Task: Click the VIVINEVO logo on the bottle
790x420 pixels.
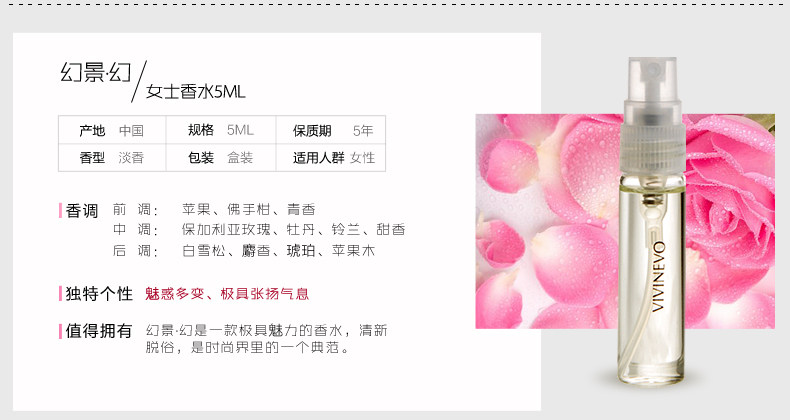Action: (x=659, y=276)
